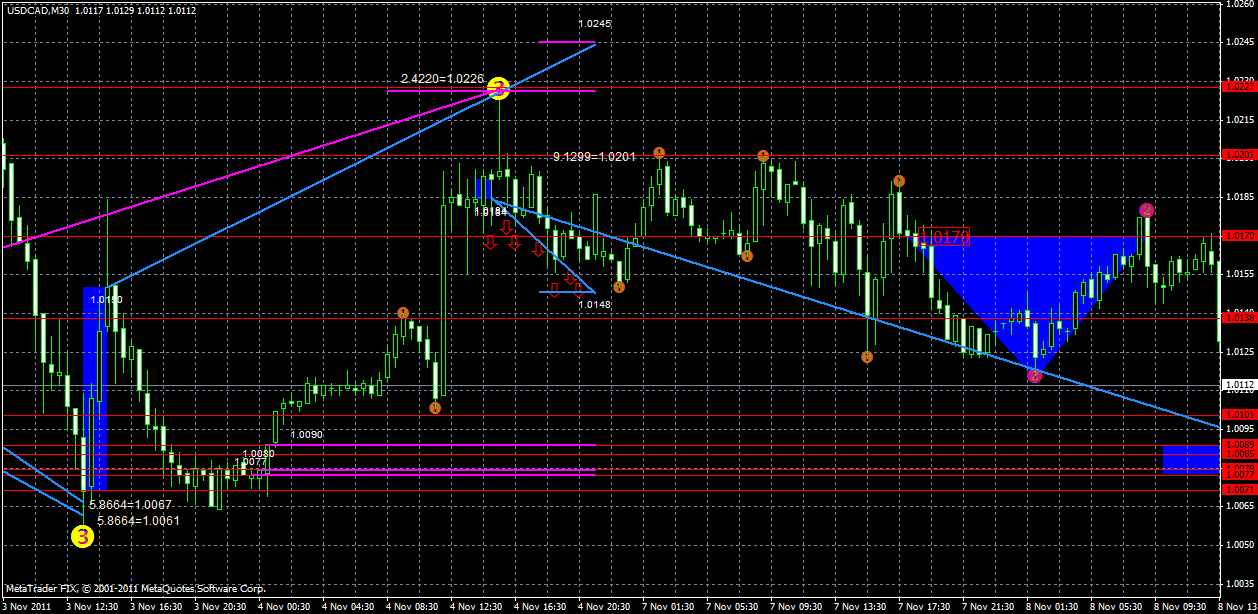1258x614 pixels.
Task: Click the orange circled marker above the 7 Nov 09:30 candles
Action: click(x=763, y=156)
